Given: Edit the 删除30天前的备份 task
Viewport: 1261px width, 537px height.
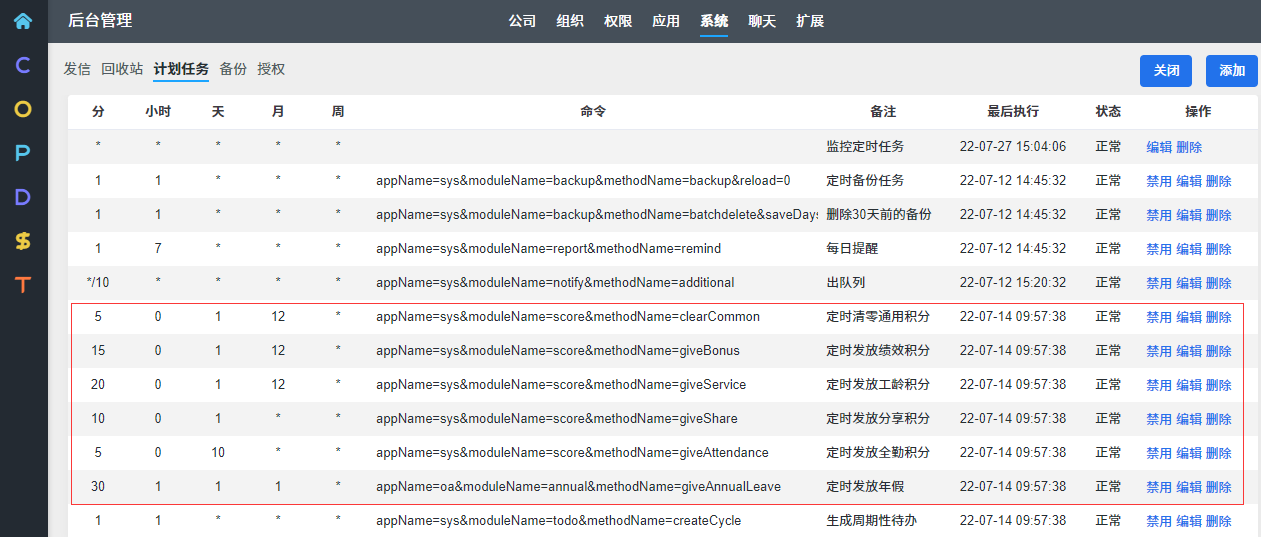Looking at the screenshot, I should (x=1189, y=215).
